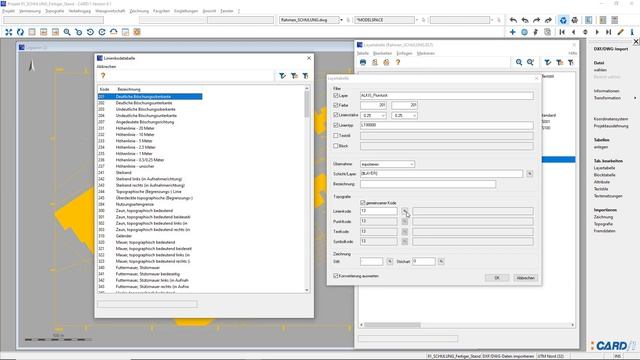Click lookup button beside Strichart field
The width and height of the screenshot is (640, 360).
pyautogui.click(x=441, y=261)
